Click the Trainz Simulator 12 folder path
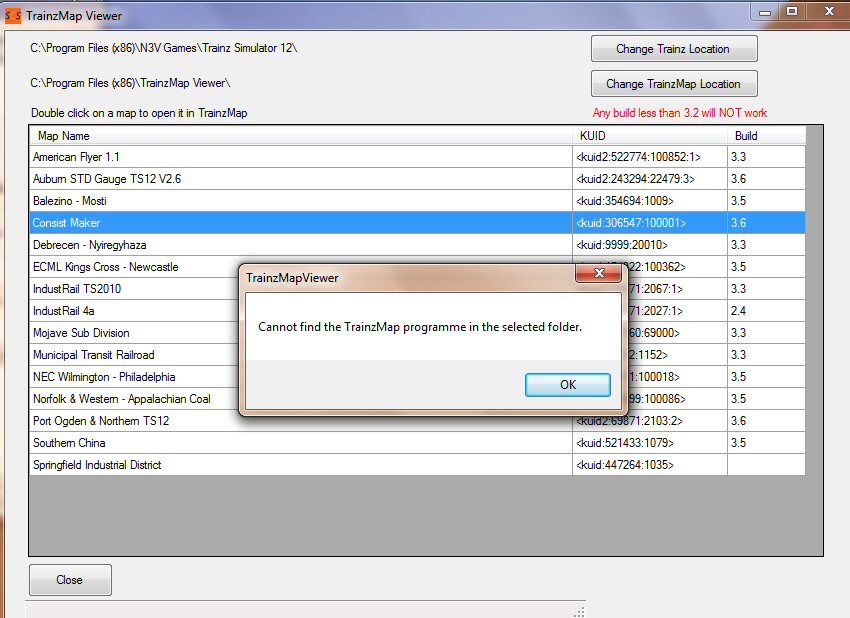Image resolution: width=850 pixels, height=618 pixels. [164, 48]
